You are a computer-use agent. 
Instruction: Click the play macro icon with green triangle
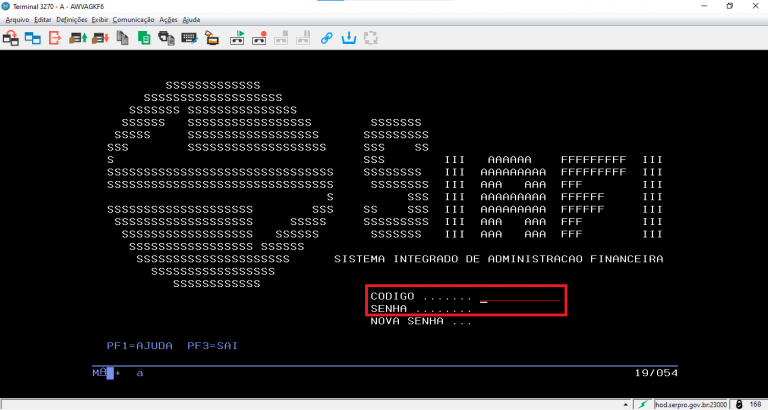(x=238, y=39)
